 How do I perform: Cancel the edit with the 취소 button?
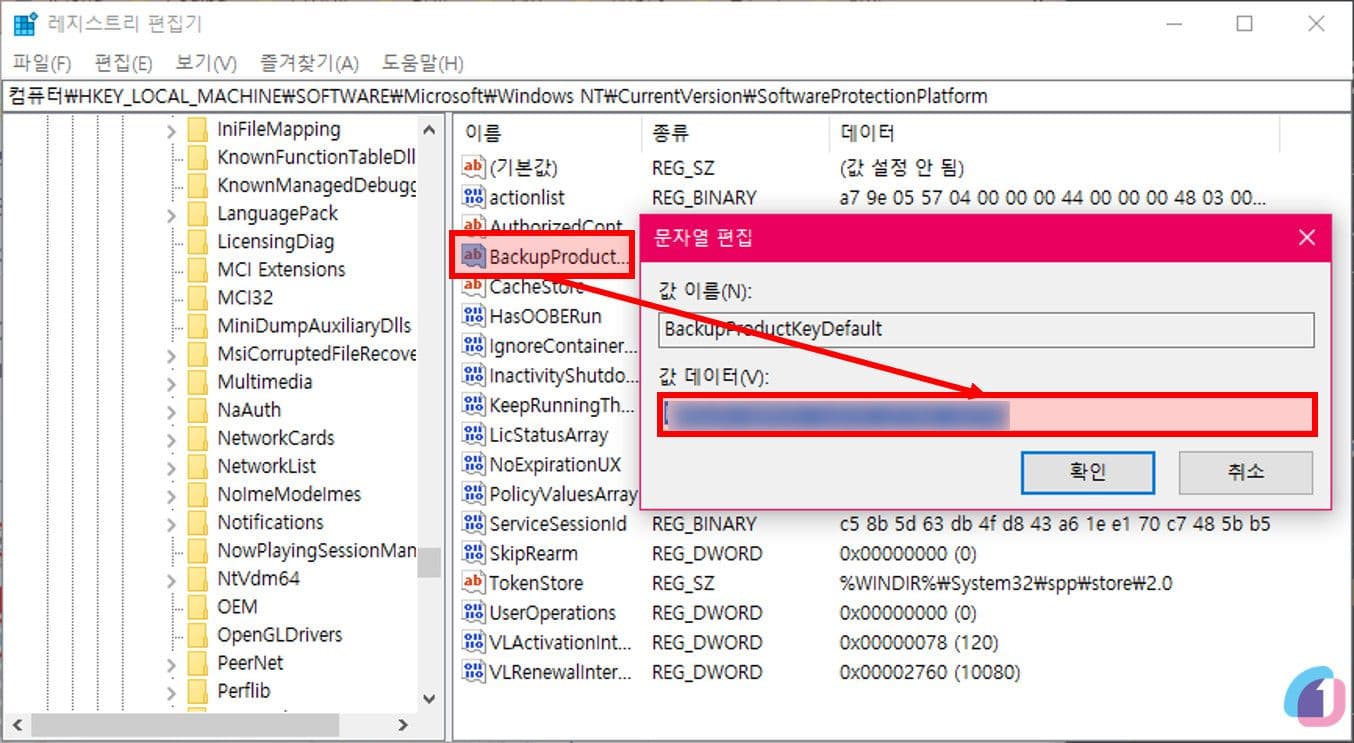[x=1245, y=472]
